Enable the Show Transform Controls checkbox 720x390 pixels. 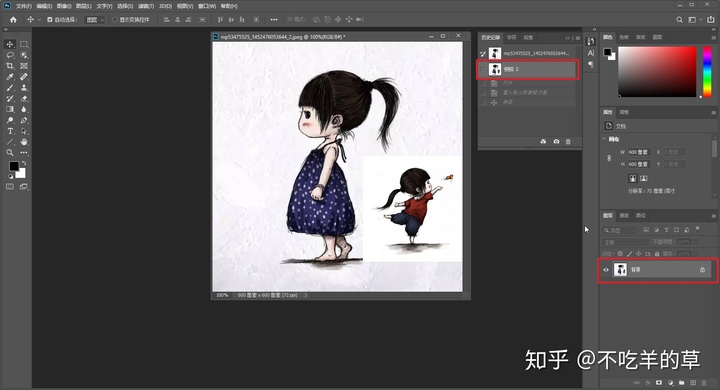(x=115, y=20)
